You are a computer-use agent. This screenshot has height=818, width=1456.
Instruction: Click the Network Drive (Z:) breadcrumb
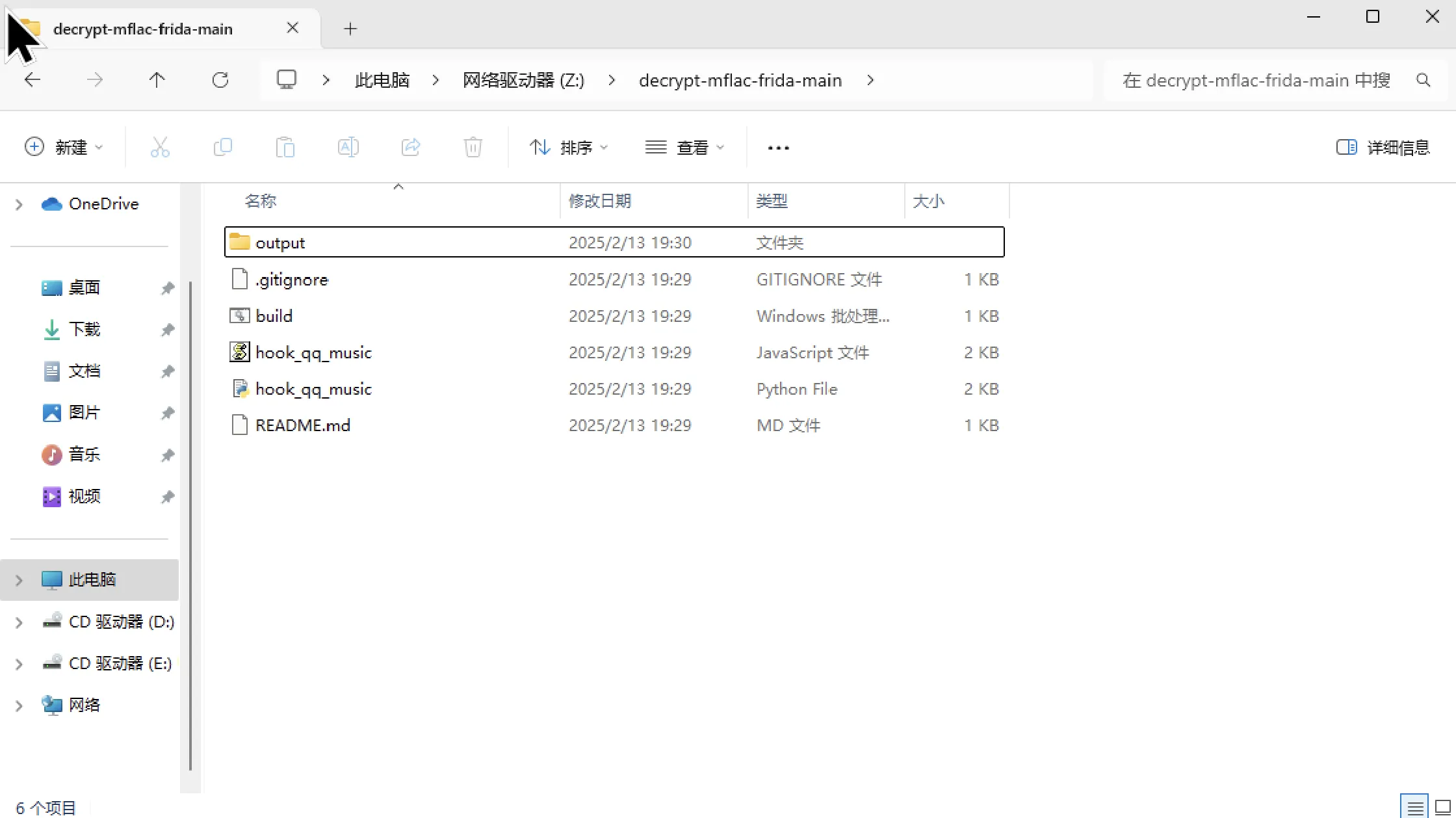(x=523, y=80)
